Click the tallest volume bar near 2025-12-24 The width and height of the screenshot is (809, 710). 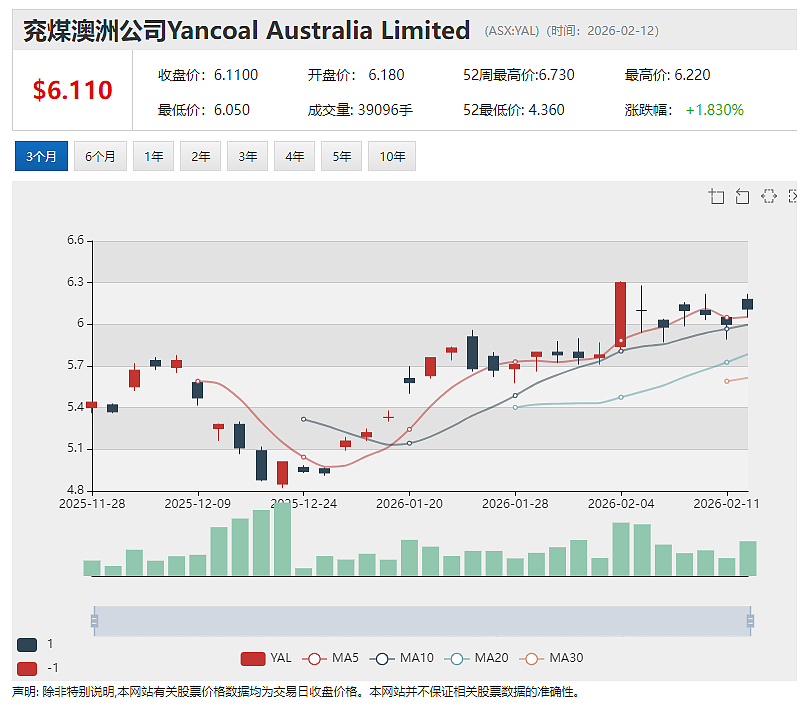click(282, 539)
